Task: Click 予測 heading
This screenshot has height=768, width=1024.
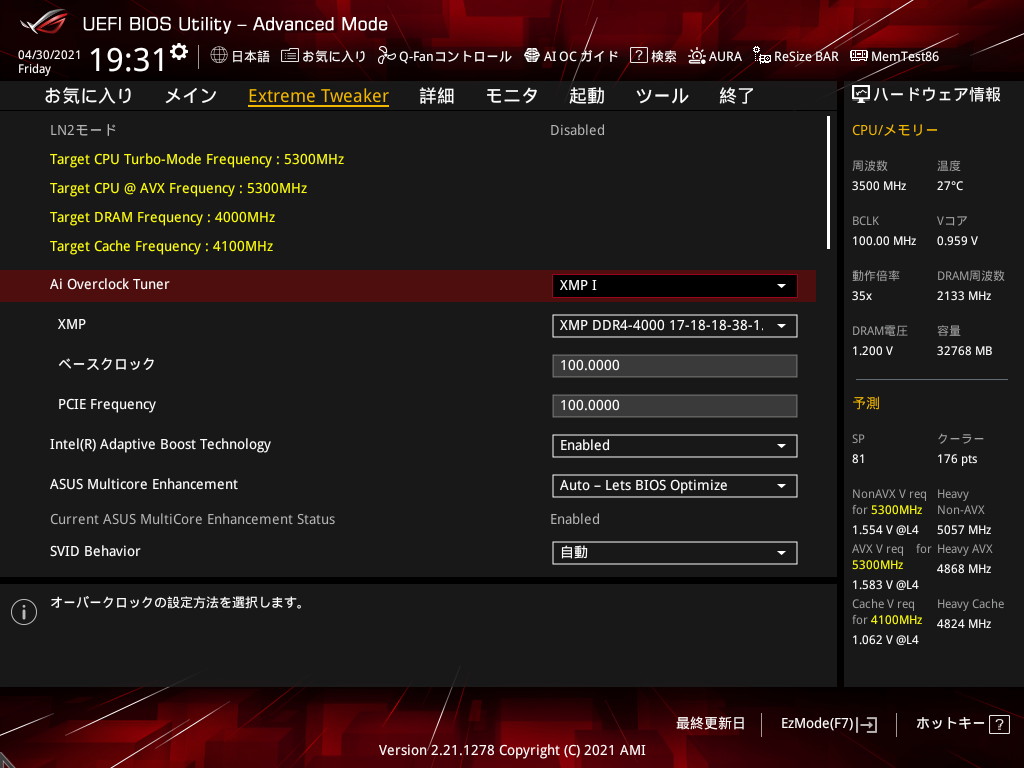Action: pyautogui.click(x=866, y=403)
